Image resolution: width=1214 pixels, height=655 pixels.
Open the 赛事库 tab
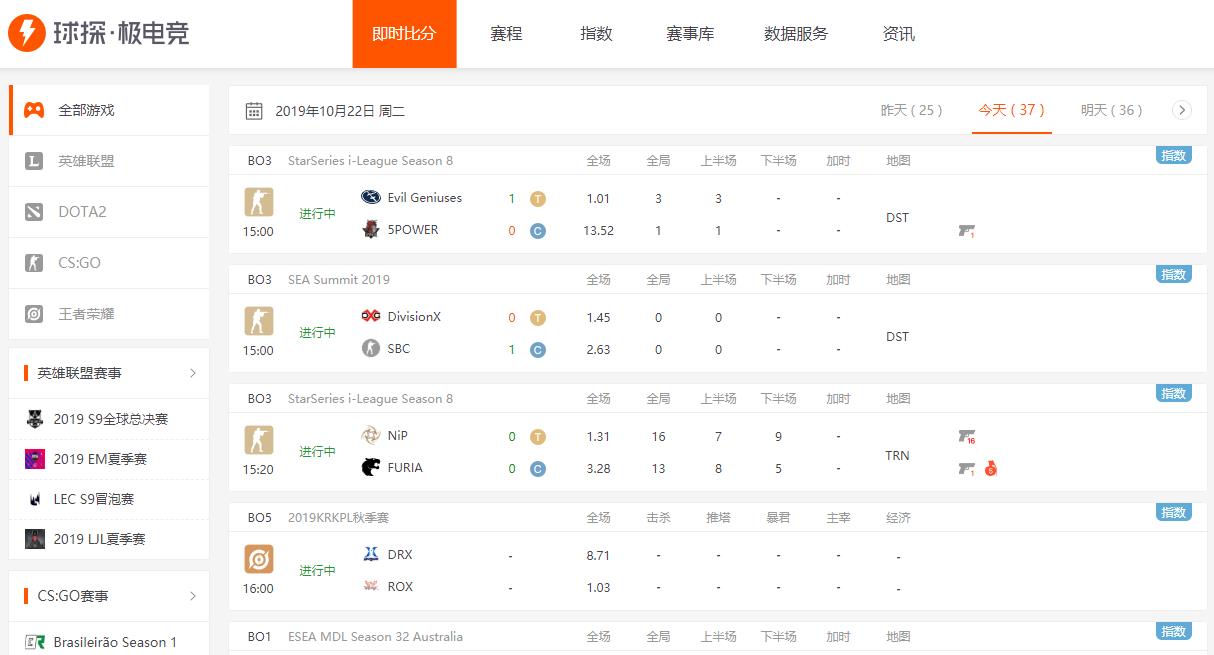(x=690, y=34)
